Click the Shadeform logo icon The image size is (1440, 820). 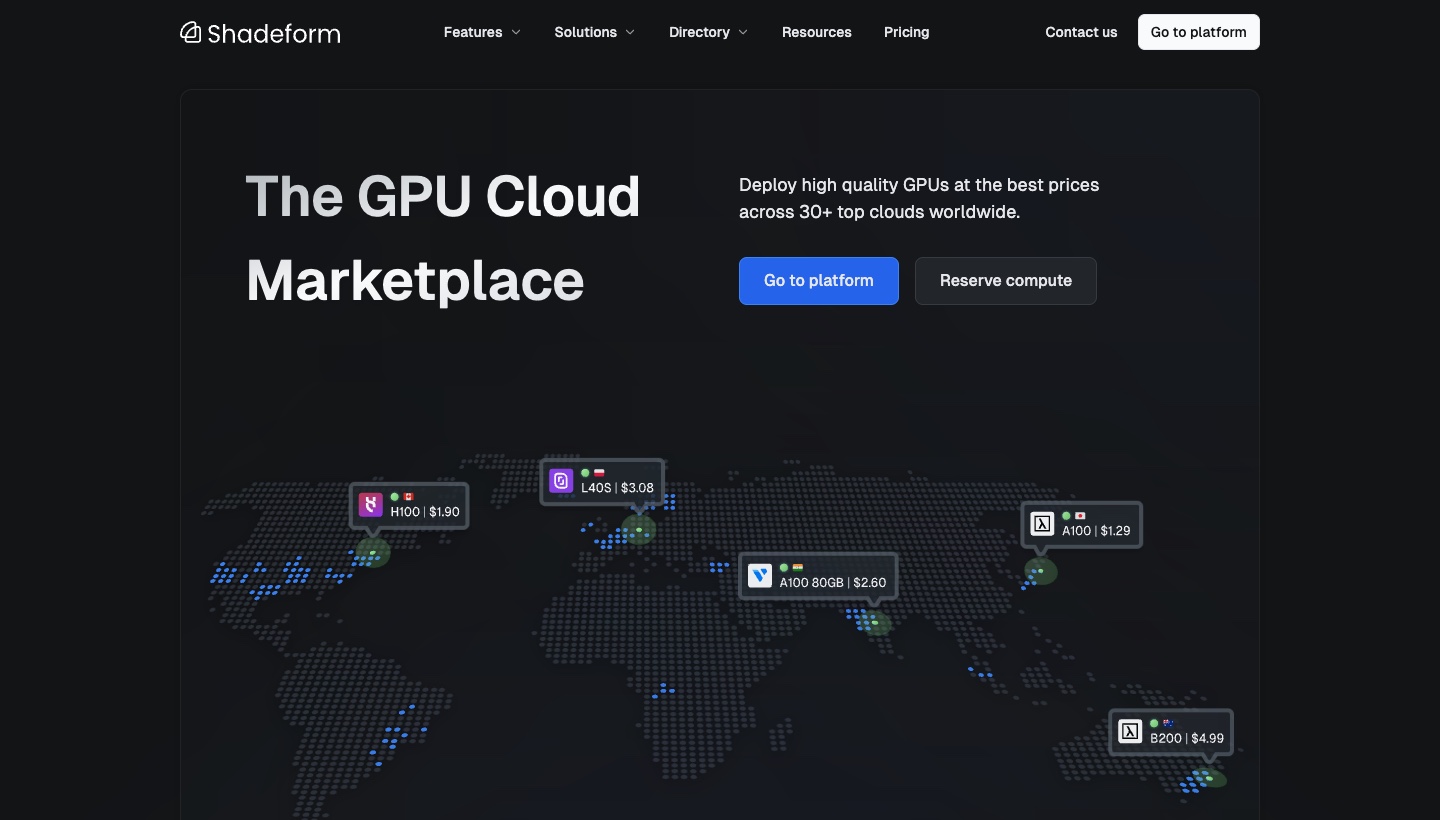(x=190, y=33)
